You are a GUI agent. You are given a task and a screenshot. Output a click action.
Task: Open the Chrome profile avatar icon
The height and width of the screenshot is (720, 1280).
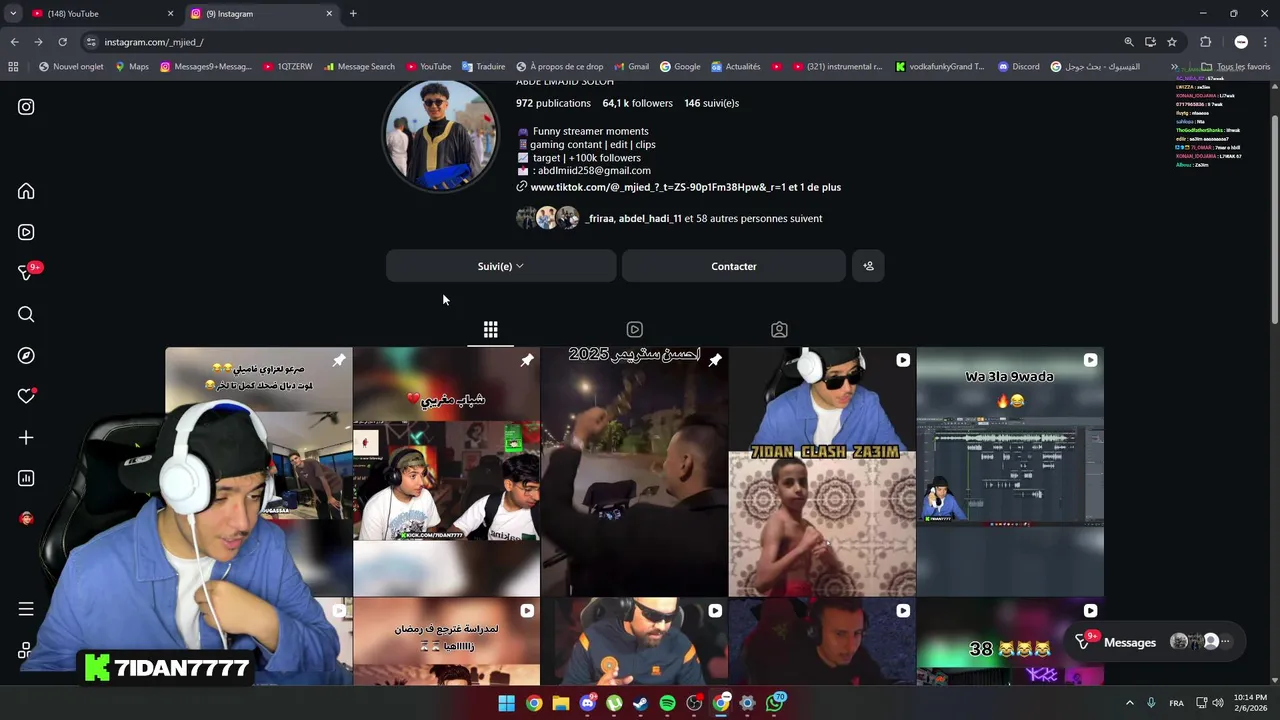[1241, 42]
